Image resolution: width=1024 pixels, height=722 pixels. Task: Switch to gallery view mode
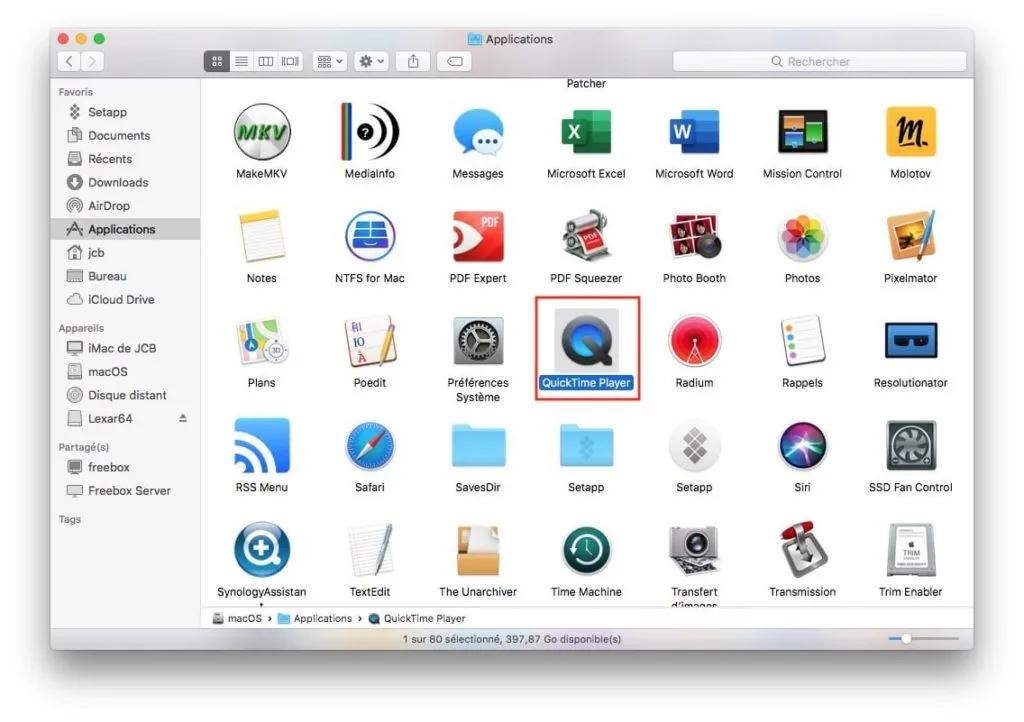coord(290,61)
